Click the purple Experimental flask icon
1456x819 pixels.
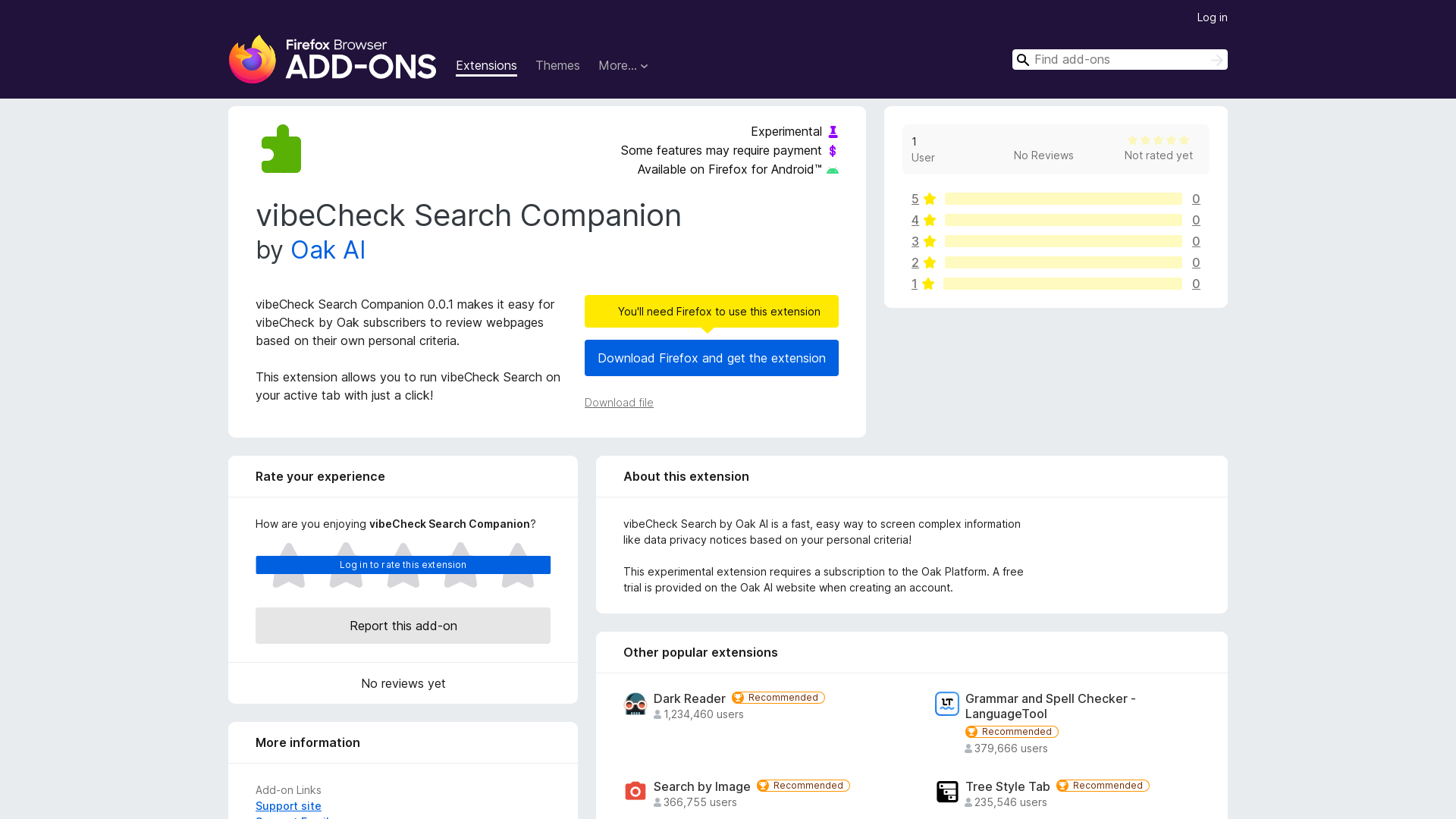pyautogui.click(x=833, y=132)
